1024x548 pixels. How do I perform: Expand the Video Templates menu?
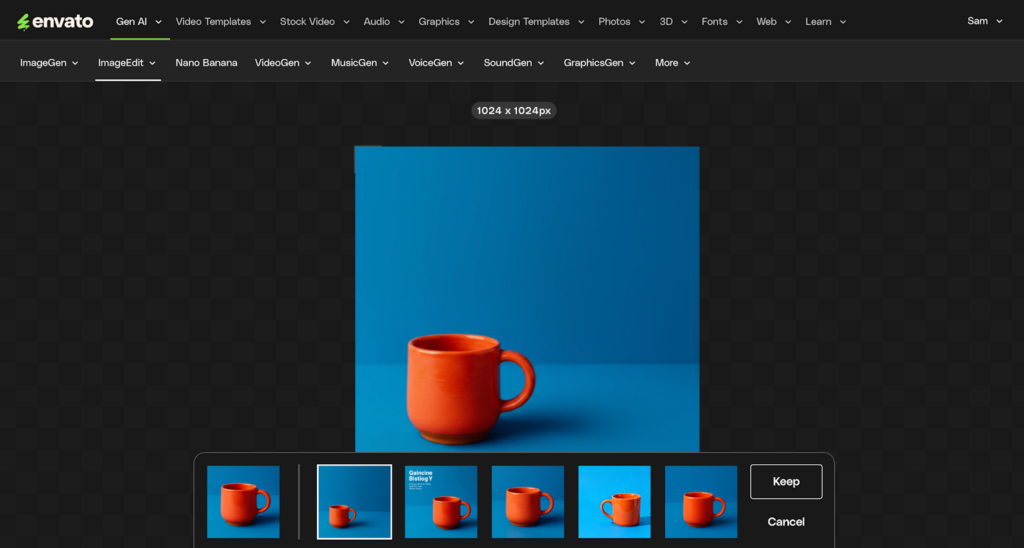tap(221, 21)
